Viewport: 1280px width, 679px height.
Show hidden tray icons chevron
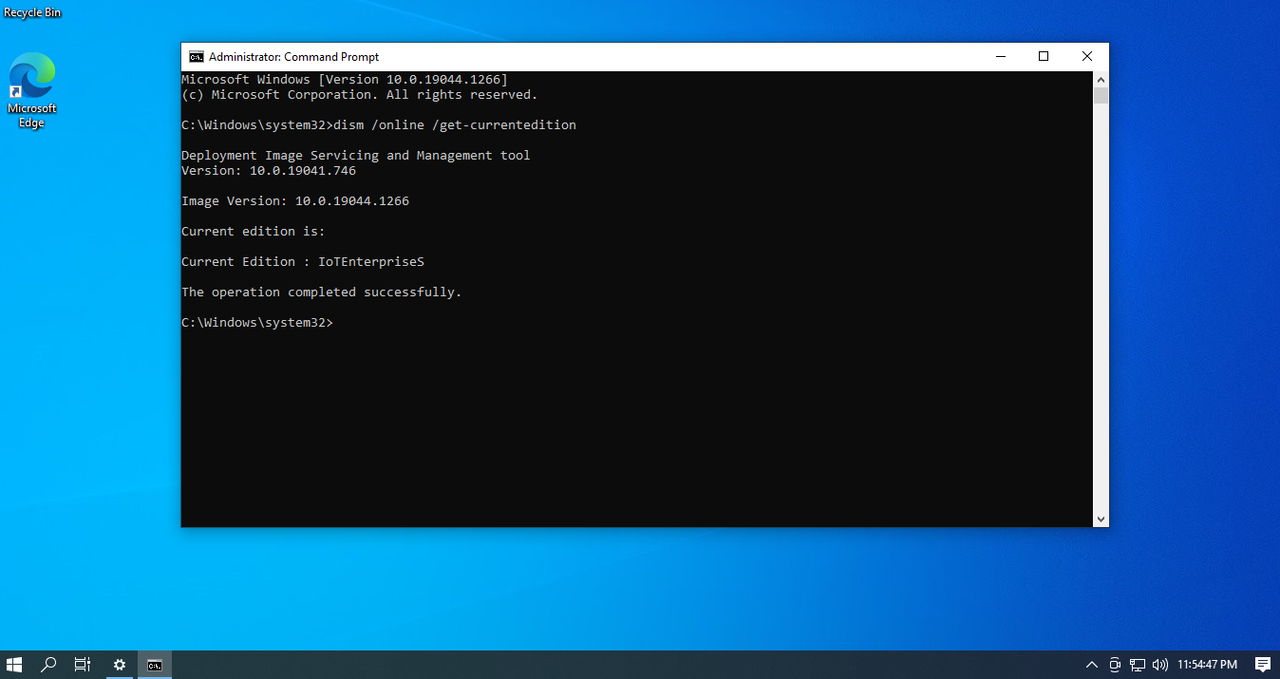pyautogui.click(x=1092, y=664)
